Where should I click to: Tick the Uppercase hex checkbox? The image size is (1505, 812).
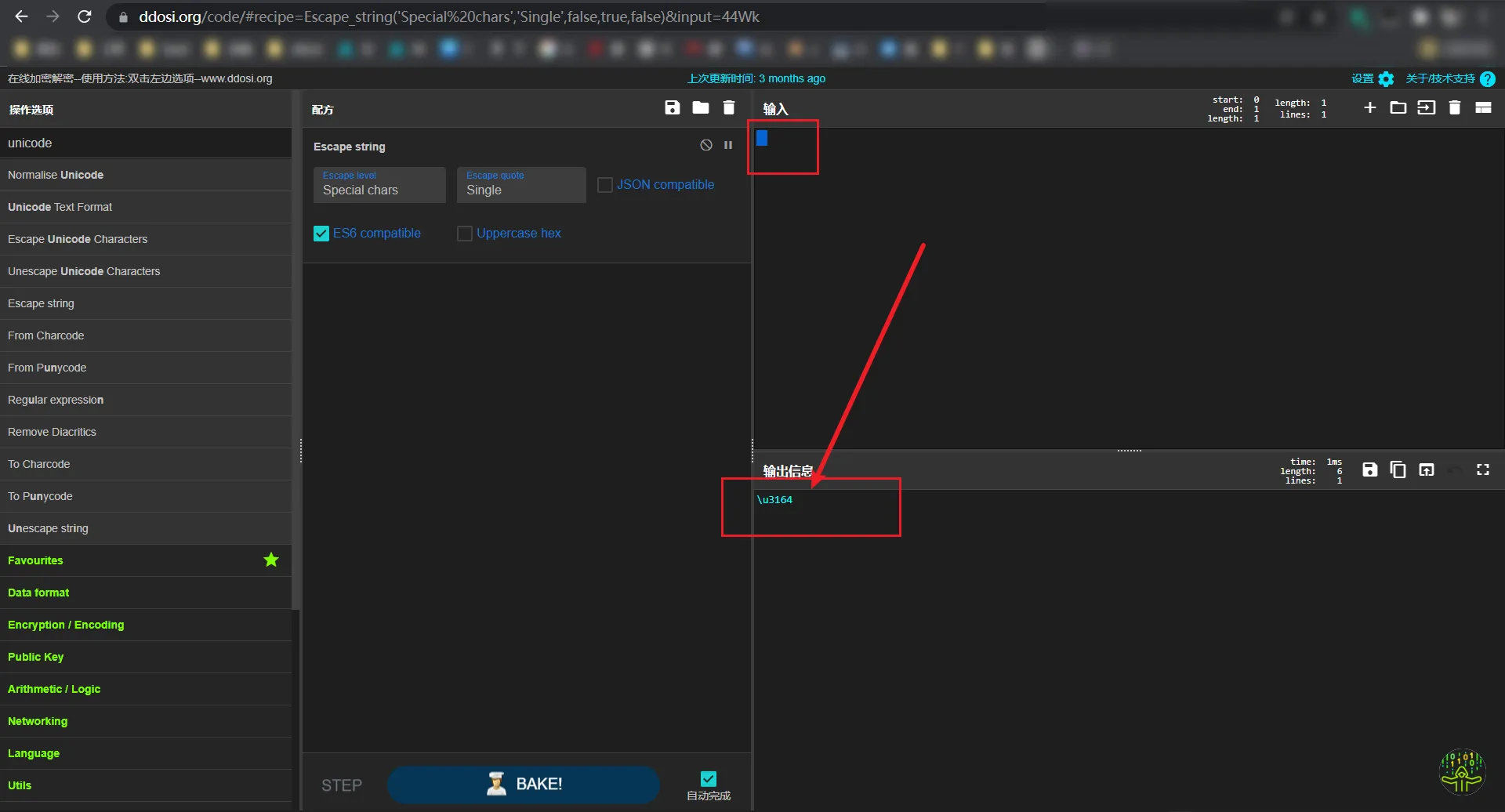click(x=465, y=234)
